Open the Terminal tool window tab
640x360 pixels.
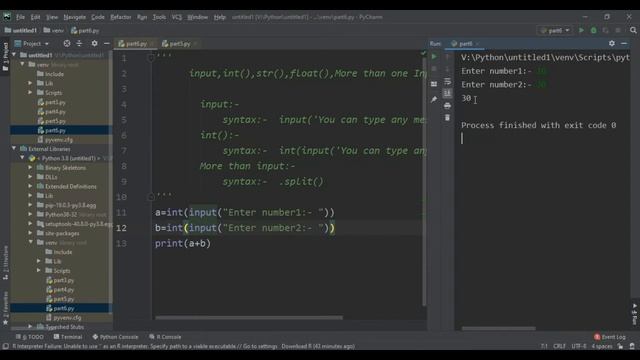click(x=68, y=337)
